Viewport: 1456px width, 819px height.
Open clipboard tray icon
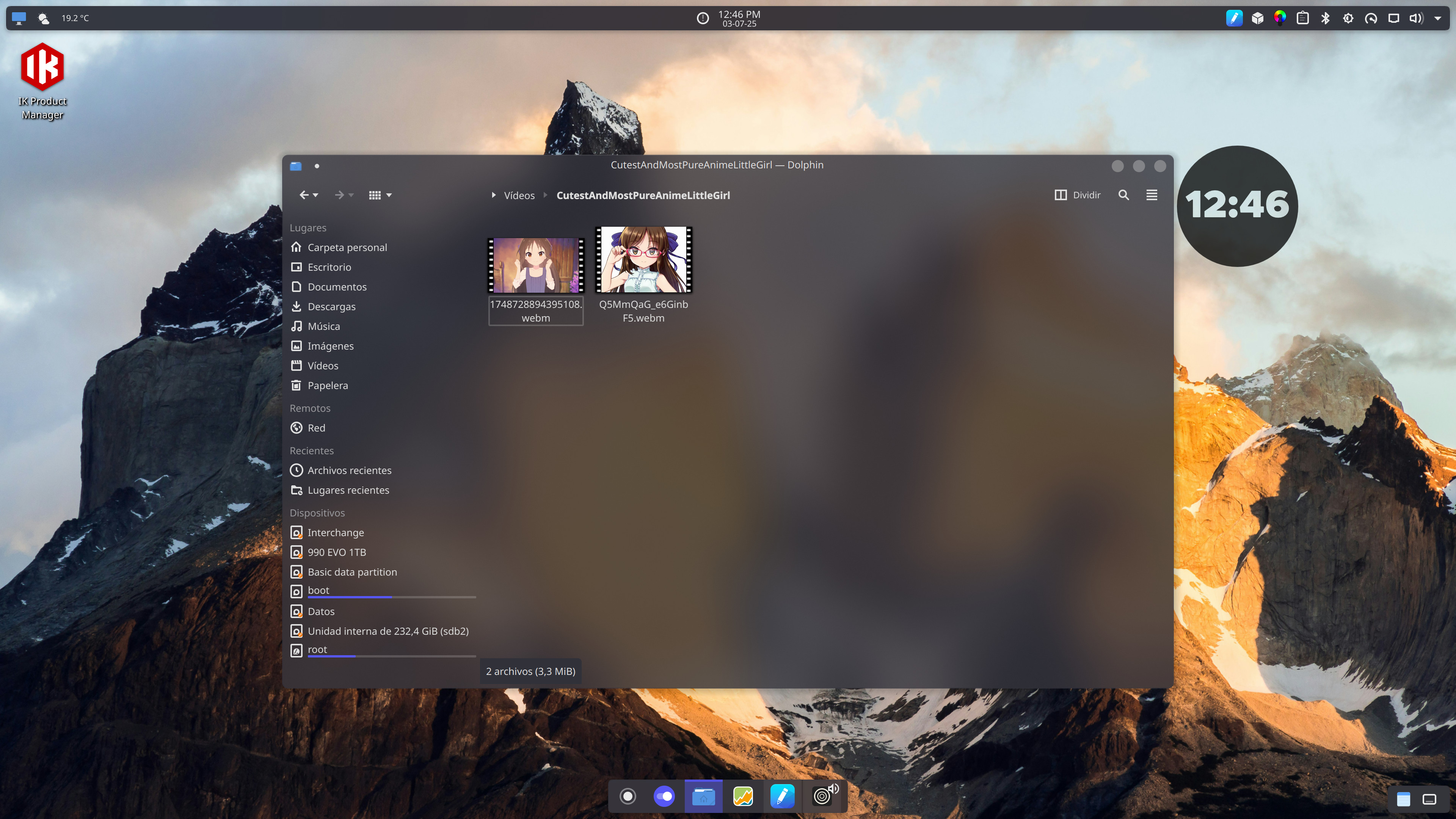[x=1303, y=18]
